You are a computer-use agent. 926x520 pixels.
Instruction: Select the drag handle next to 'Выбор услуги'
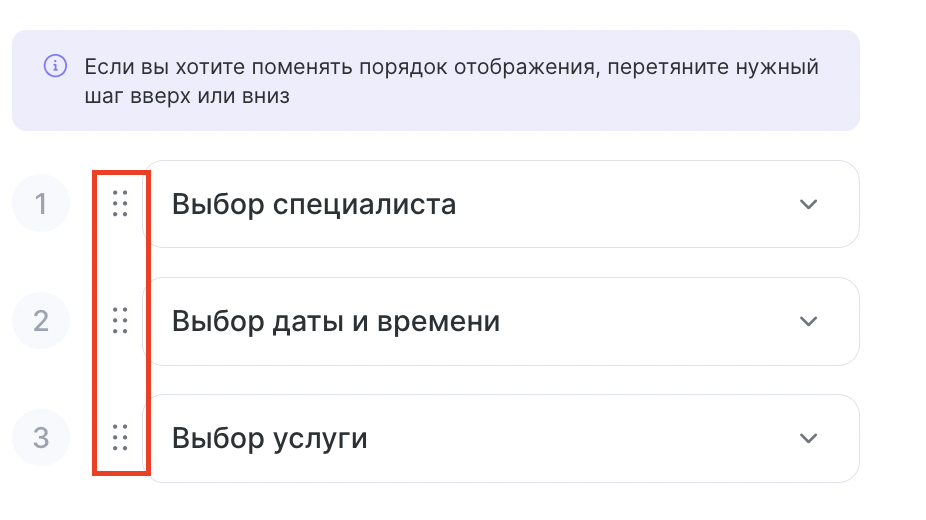pos(120,437)
